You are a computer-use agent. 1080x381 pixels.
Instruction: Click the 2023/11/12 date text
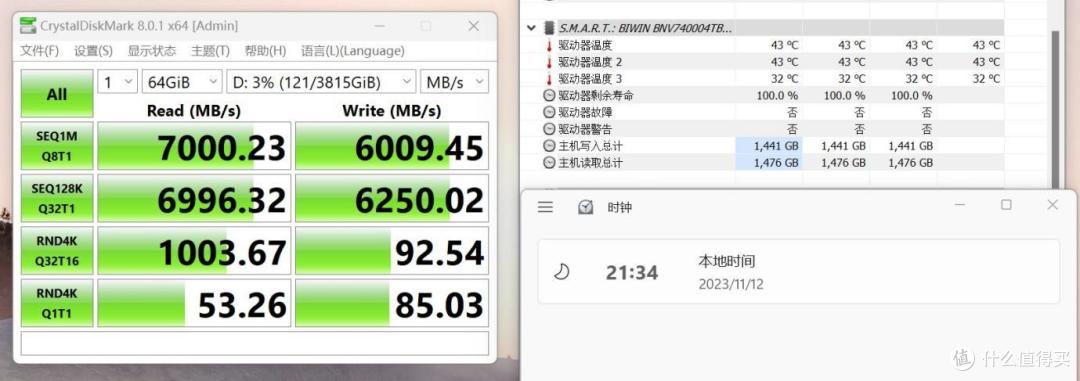point(731,284)
